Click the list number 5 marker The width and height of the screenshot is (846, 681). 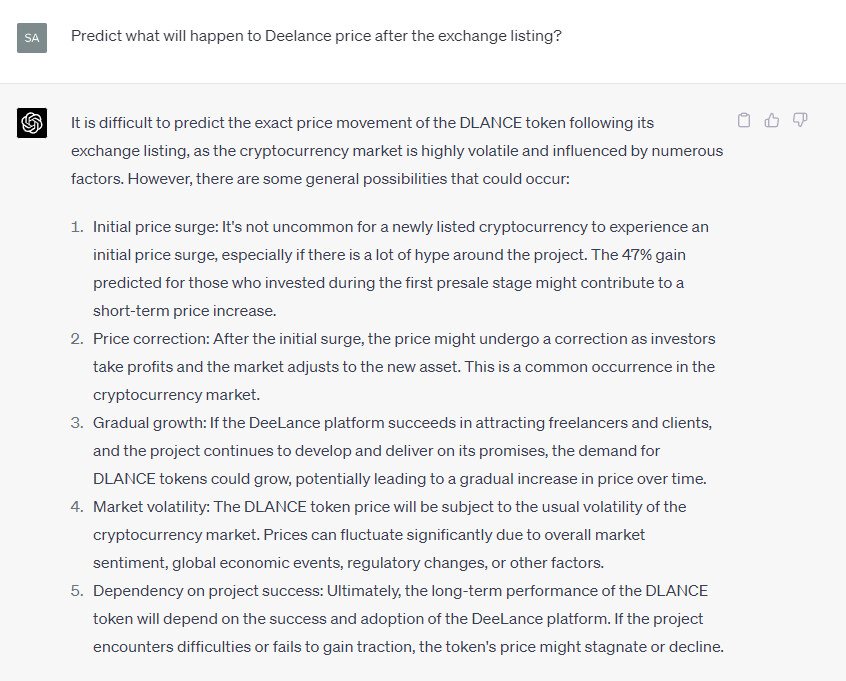tap(77, 591)
